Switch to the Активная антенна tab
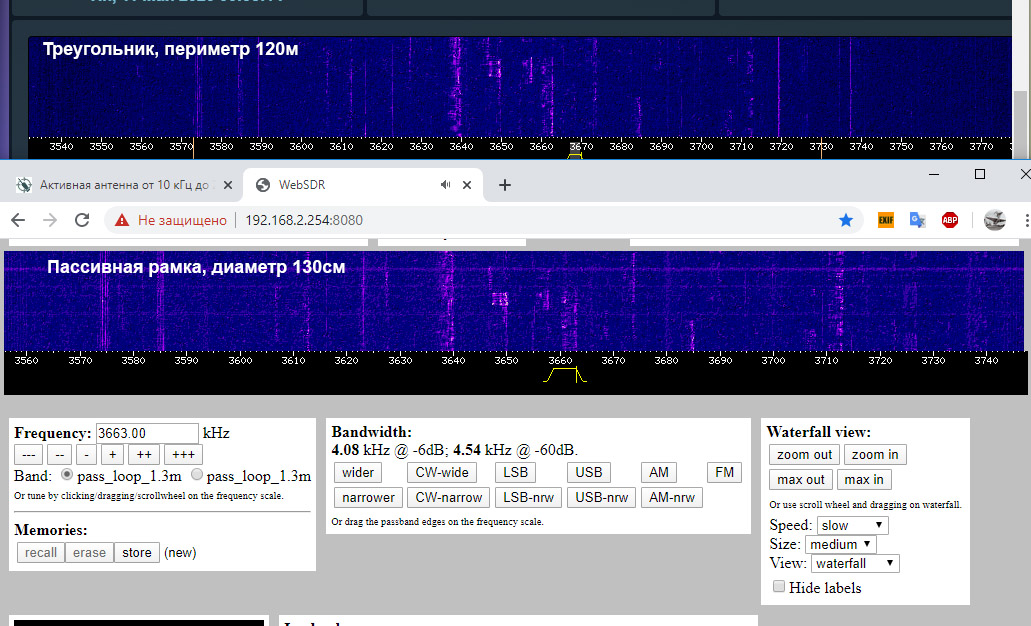This screenshot has height=626, width=1031. (x=124, y=185)
